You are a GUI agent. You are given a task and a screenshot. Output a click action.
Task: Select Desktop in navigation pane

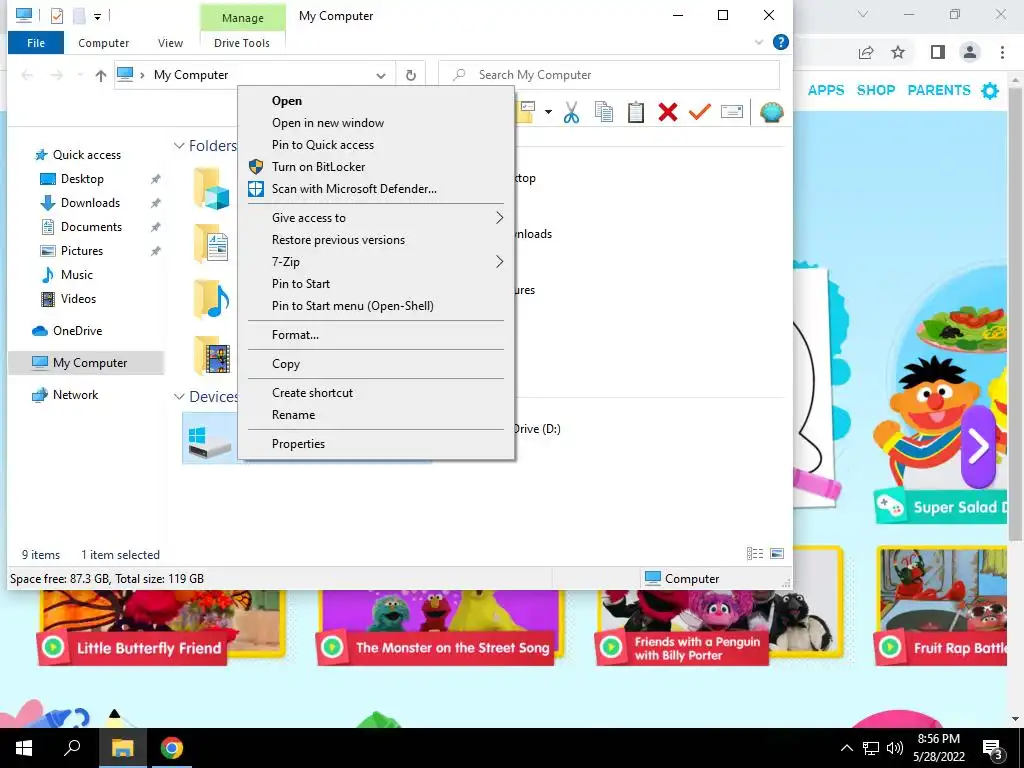tap(82, 179)
